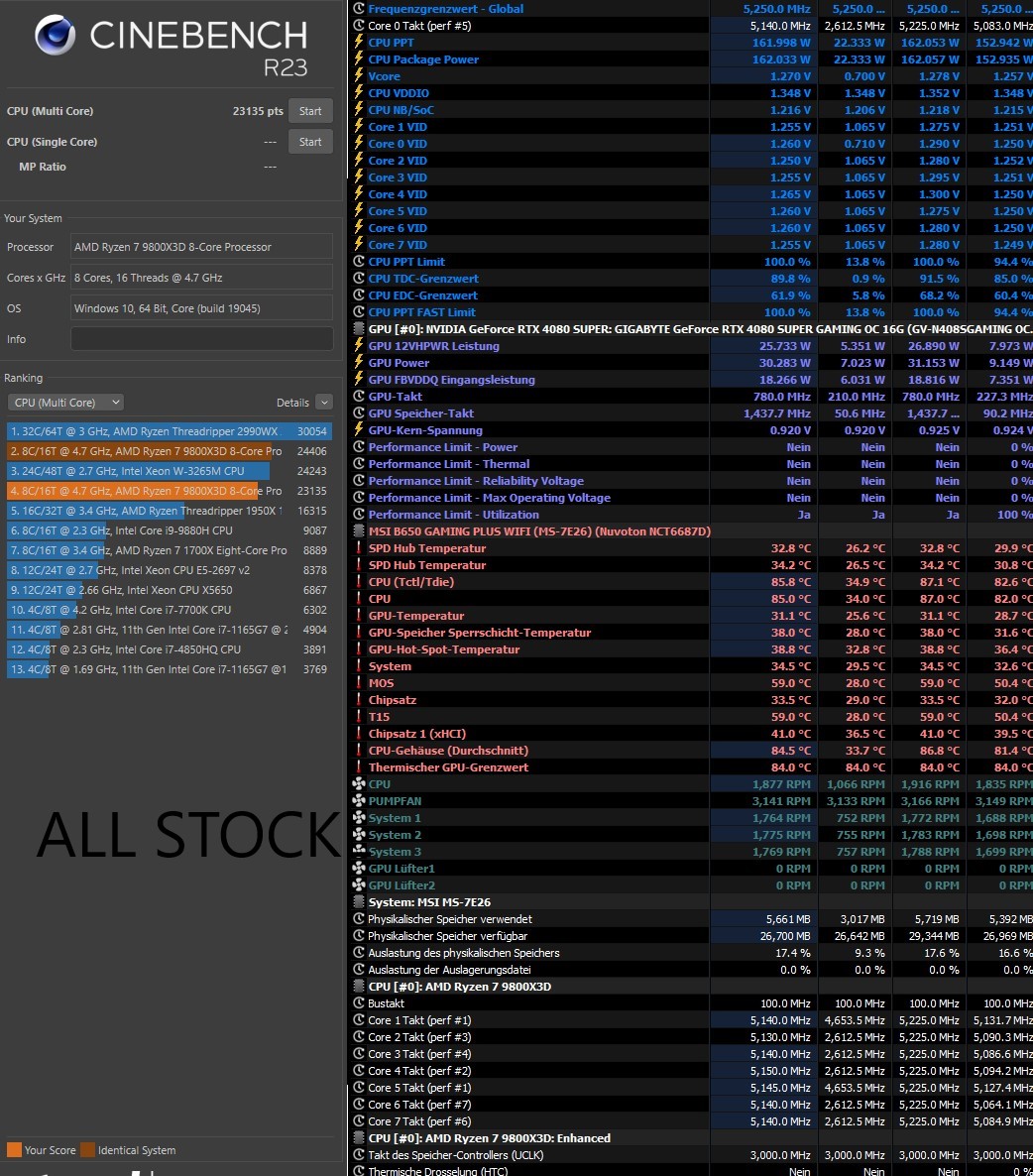Click the lightning icon beside GPU Power
The height and width of the screenshot is (1176, 1033).
[359, 362]
